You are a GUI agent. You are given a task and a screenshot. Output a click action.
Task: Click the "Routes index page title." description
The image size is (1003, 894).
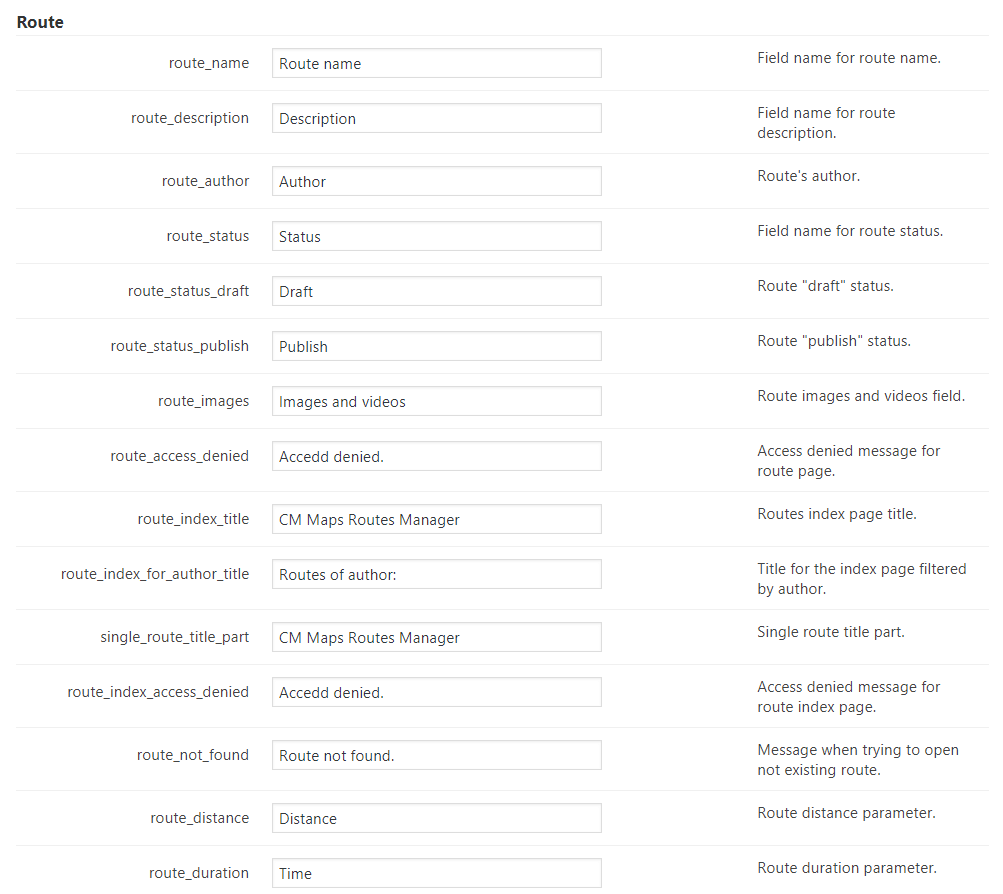coord(836,514)
